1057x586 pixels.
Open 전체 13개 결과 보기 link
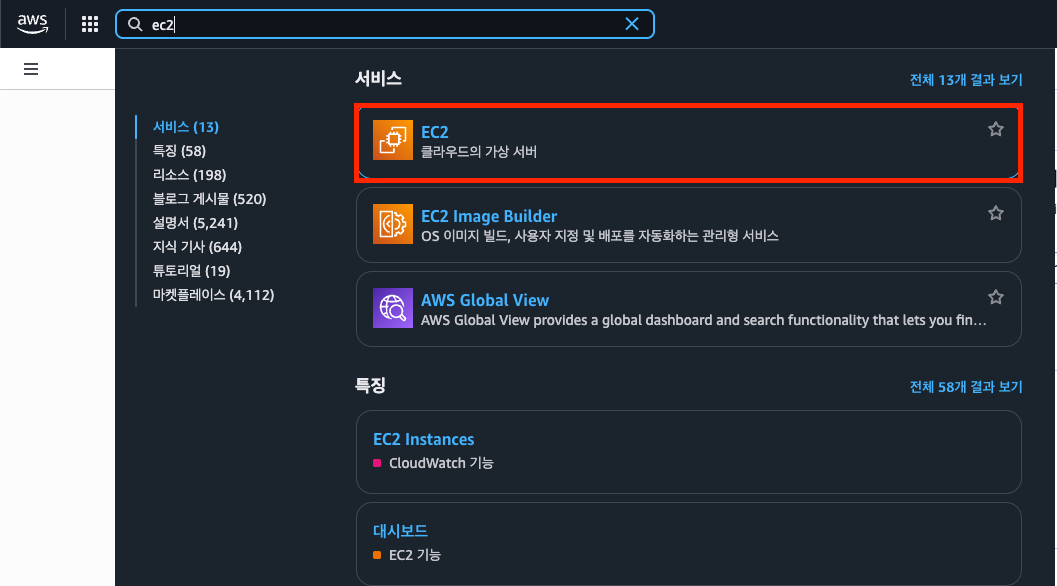click(x=965, y=79)
